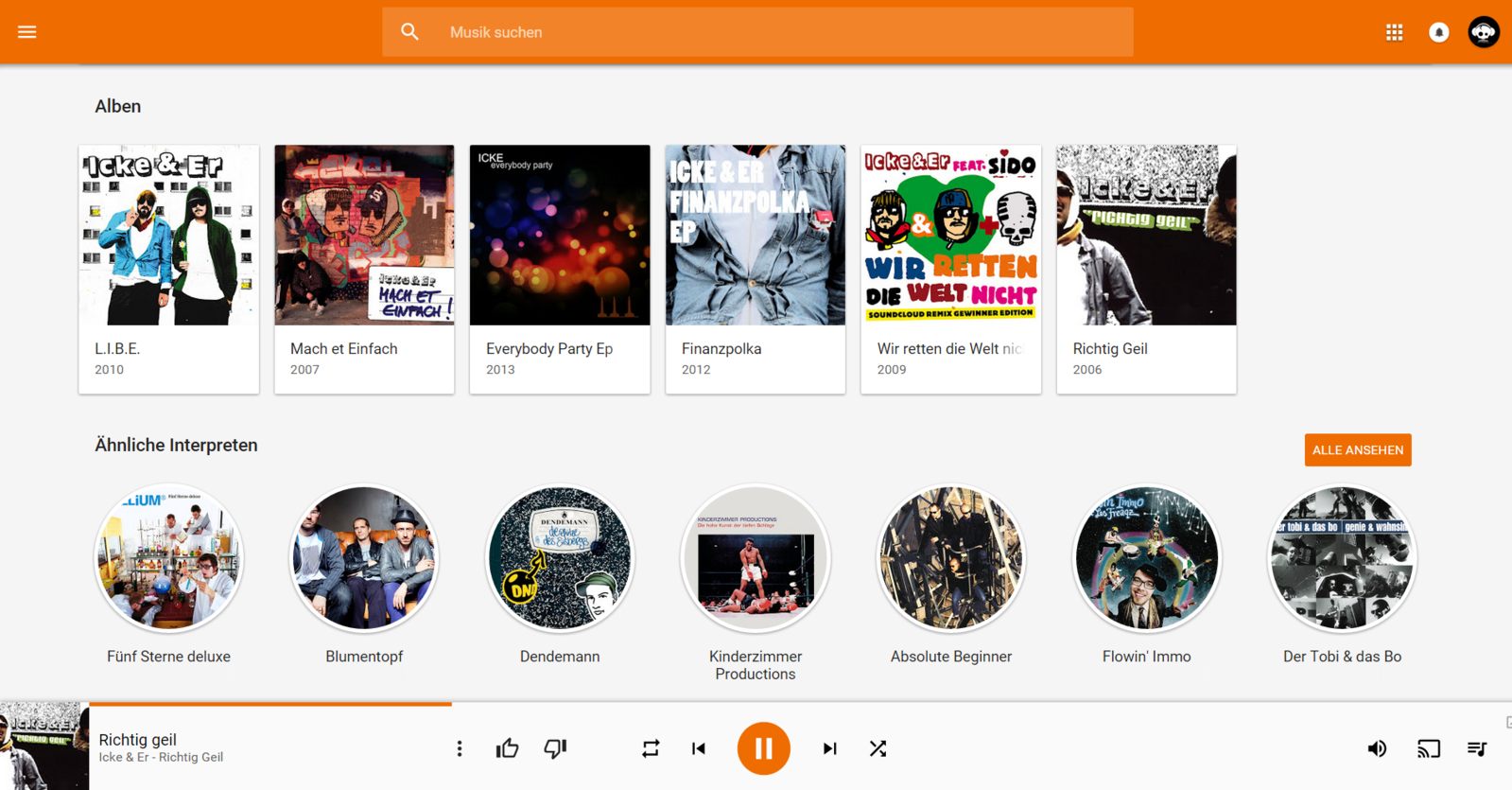Click the orange song progress bar

tap(270, 704)
